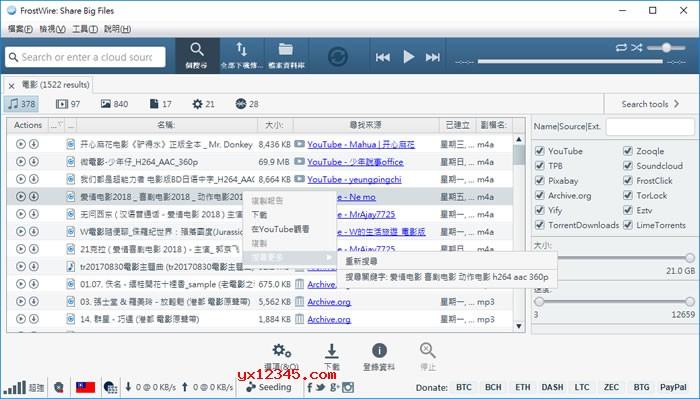Open the 檢視(V) menu

pos(53,29)
